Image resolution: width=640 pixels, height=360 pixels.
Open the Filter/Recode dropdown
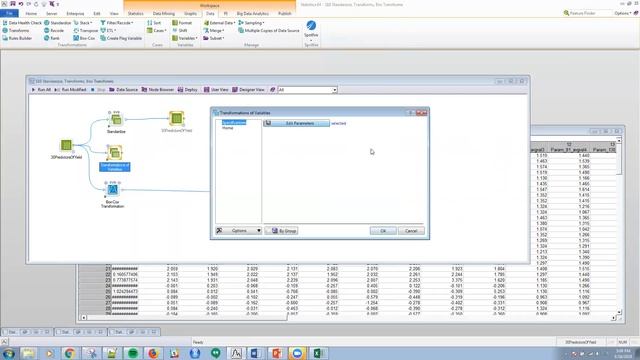point(117,23)
